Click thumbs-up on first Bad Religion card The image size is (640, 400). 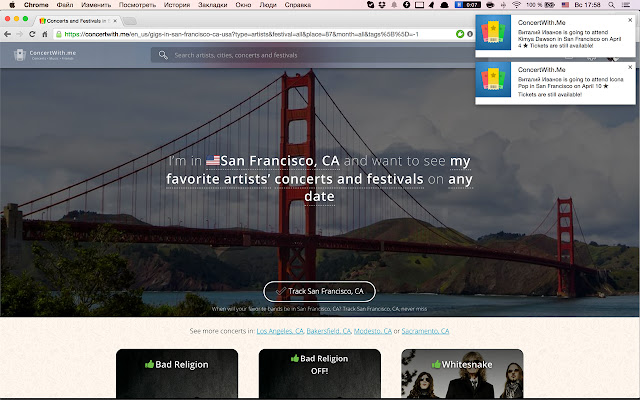pos(149,364)
